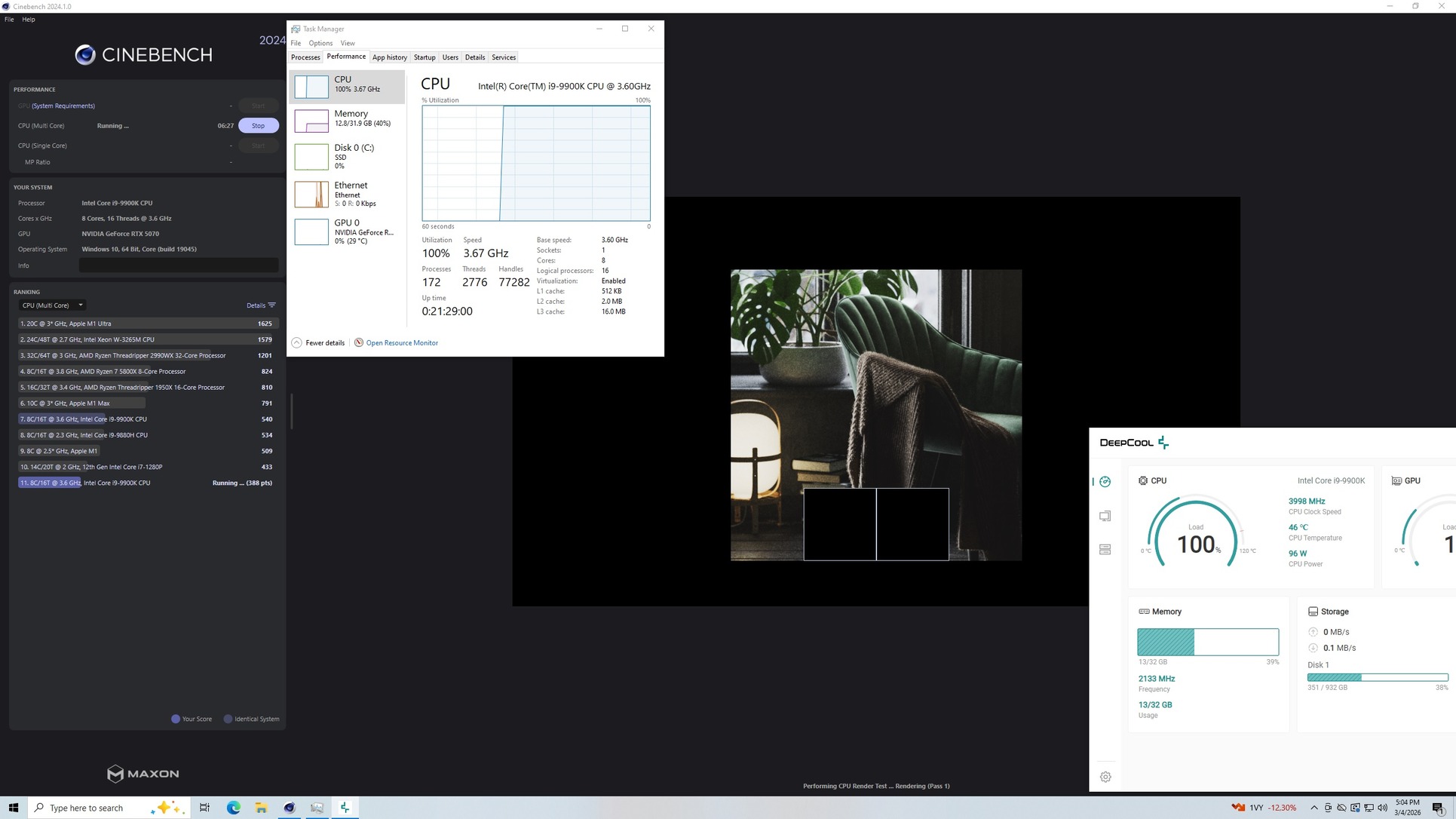
Task: Open the CPU (Multi Core) ranking dropdown
Action: [52, 305]
